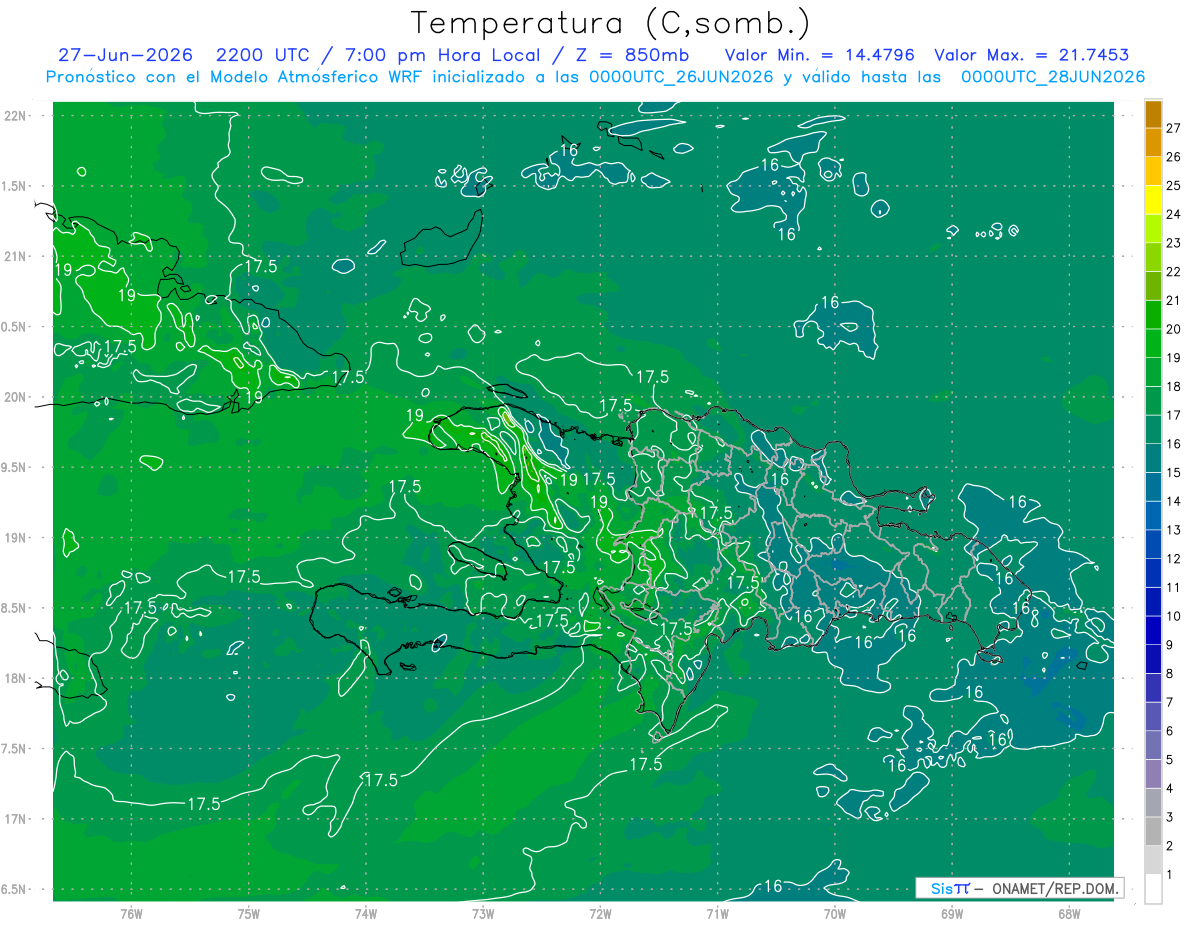Click the '22N' latitude axis label
The height and width of the screenshot is (927, 1200).
[x=15, y=115]
